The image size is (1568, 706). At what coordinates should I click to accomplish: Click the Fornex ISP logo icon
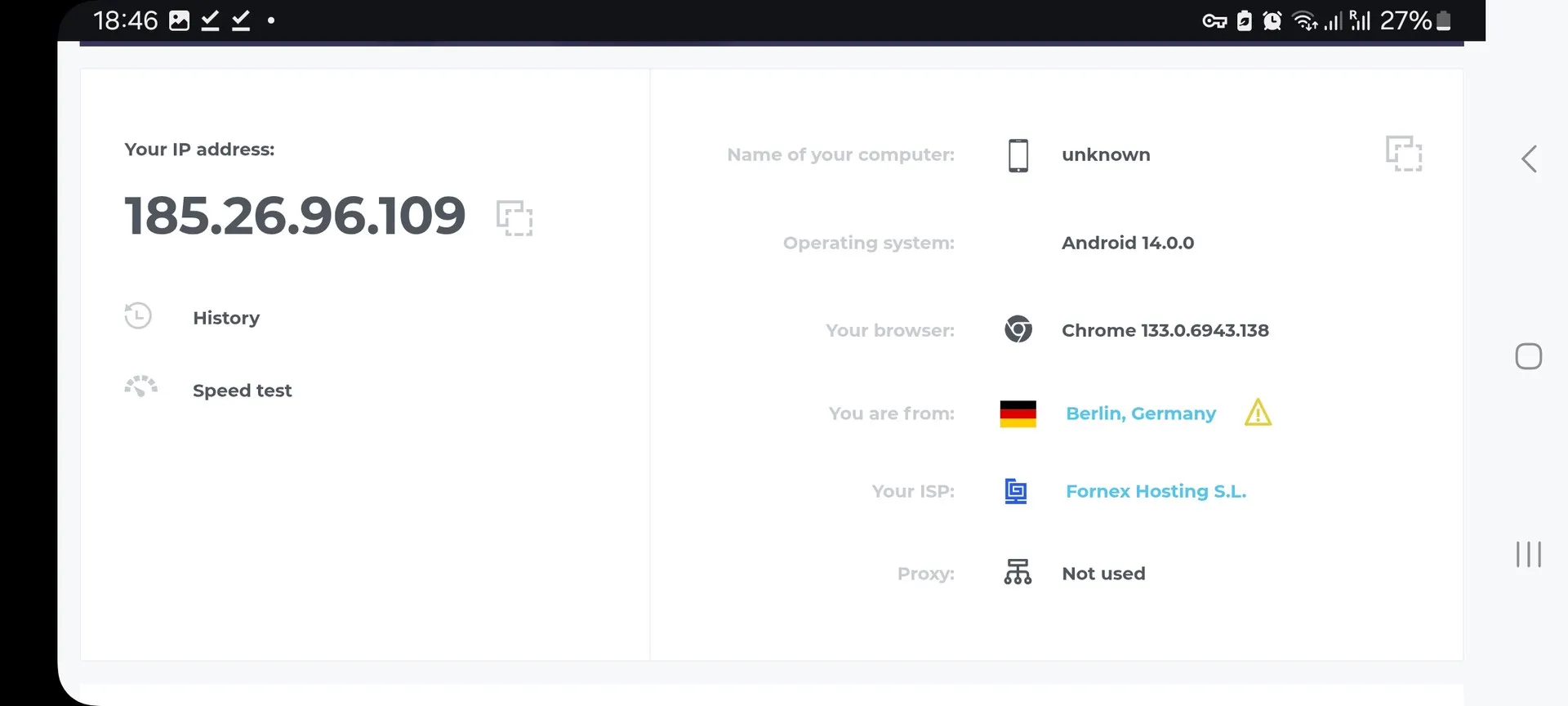click(x=1016, y=491)
